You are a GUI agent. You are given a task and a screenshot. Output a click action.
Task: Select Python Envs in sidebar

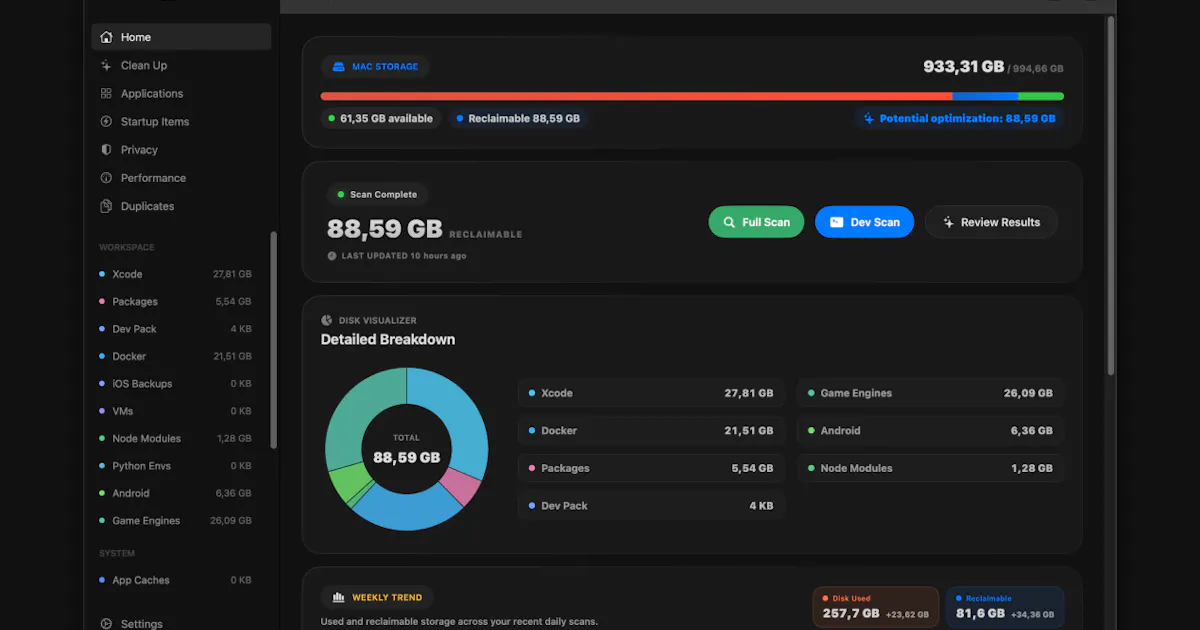click(175, 466)
